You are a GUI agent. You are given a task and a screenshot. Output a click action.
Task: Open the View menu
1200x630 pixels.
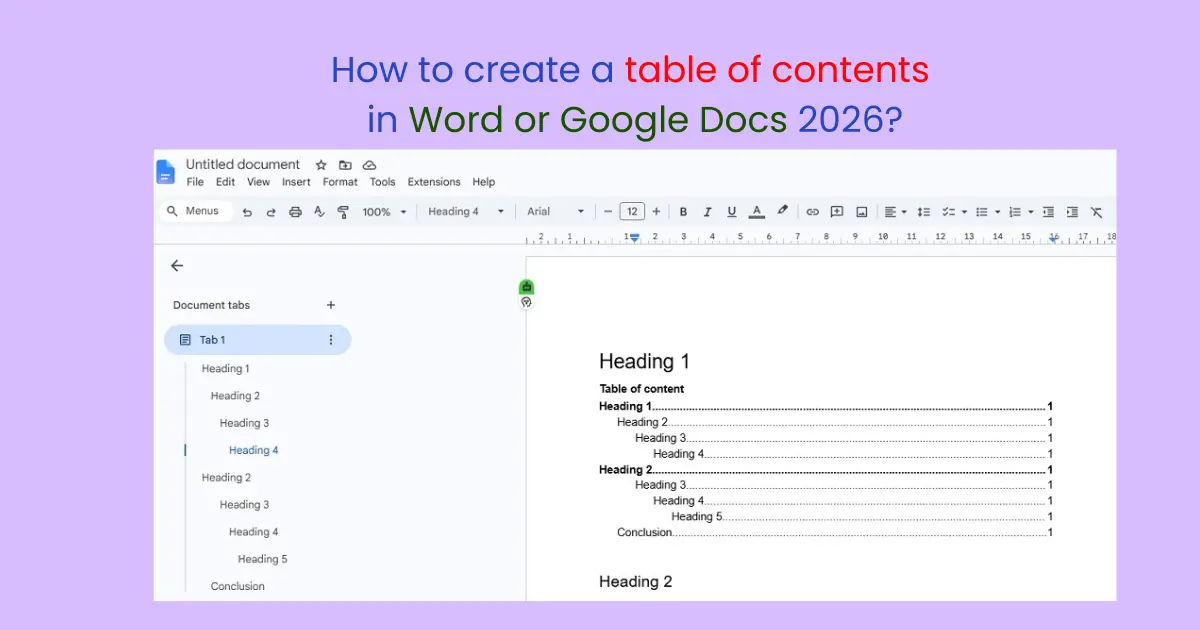pos(259,182)
